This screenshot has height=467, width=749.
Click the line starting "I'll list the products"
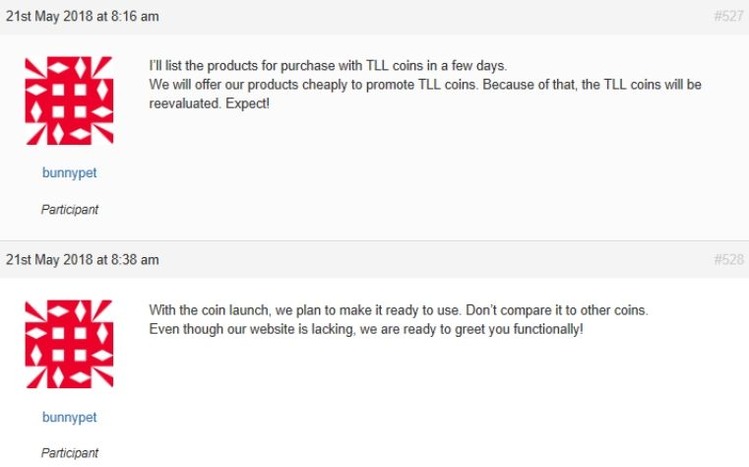(328, 65)
